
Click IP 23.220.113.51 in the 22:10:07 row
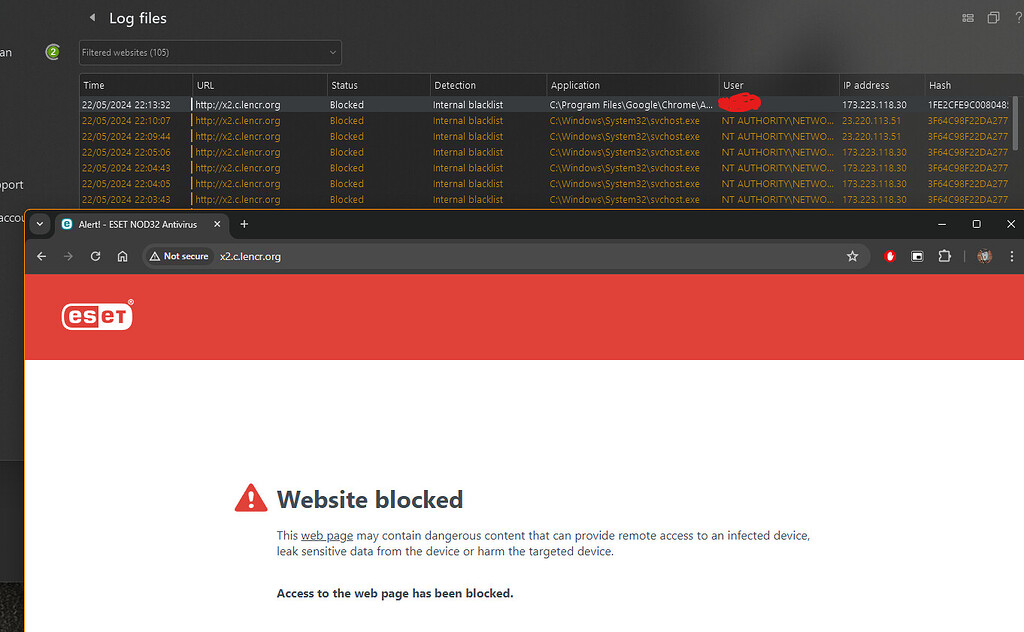871,121
